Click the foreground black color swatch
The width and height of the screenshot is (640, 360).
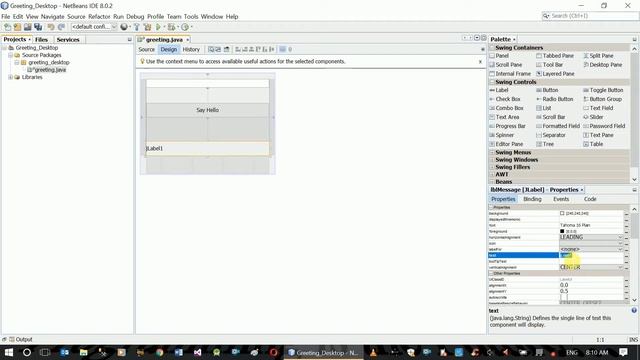pyautogui.click(x=562, y=231)
